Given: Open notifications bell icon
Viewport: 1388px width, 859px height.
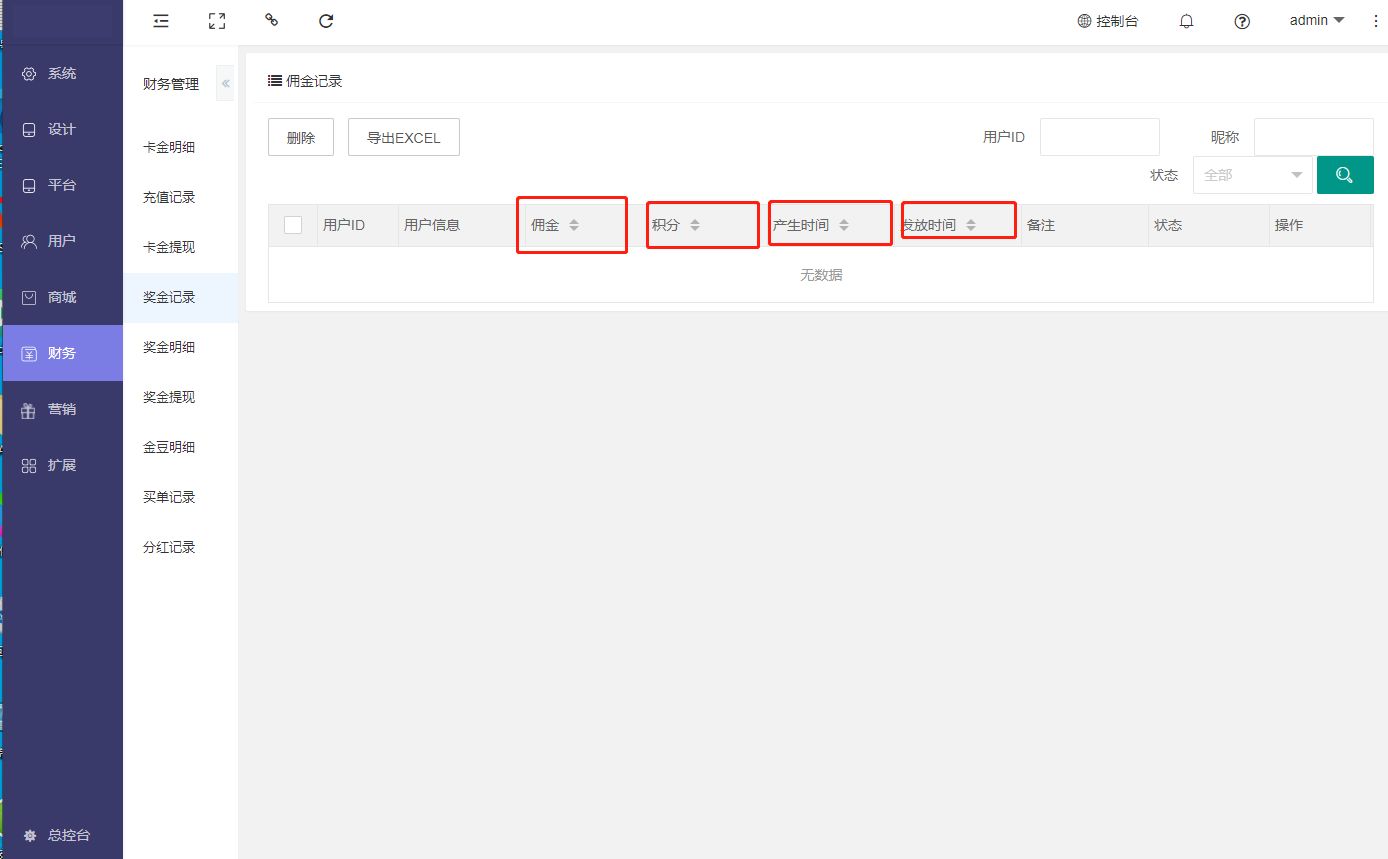Looking at the screenshot, I should (1187, 21).
